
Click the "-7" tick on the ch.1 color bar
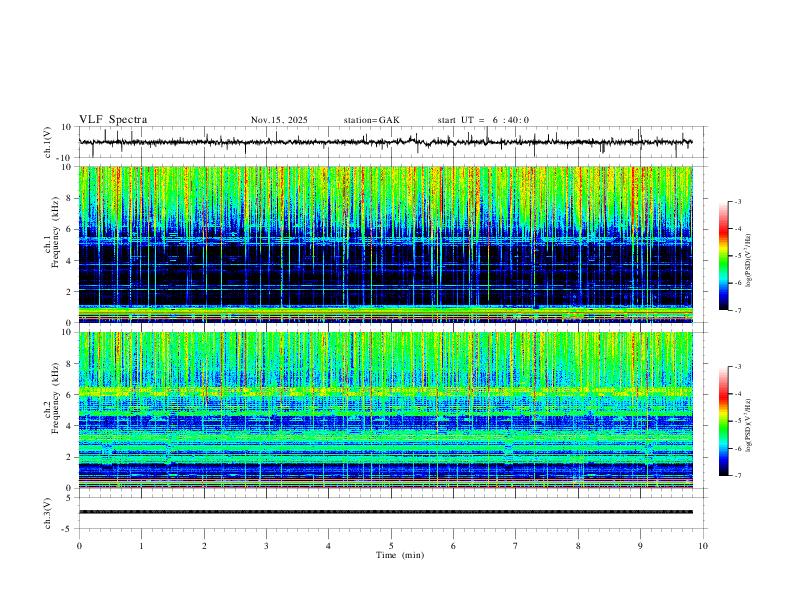pos(737,310)
